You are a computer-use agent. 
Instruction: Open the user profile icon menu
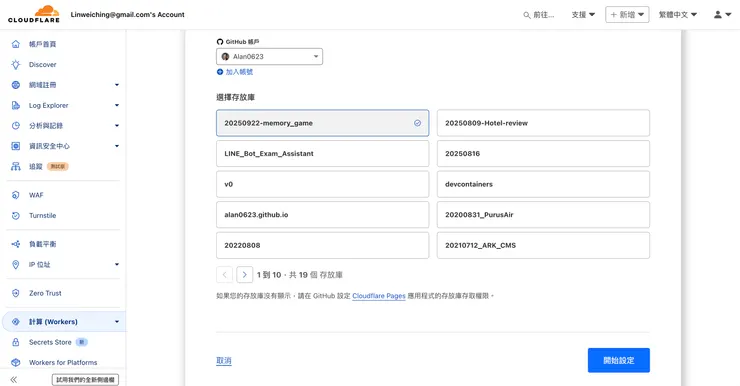point(722,15)
